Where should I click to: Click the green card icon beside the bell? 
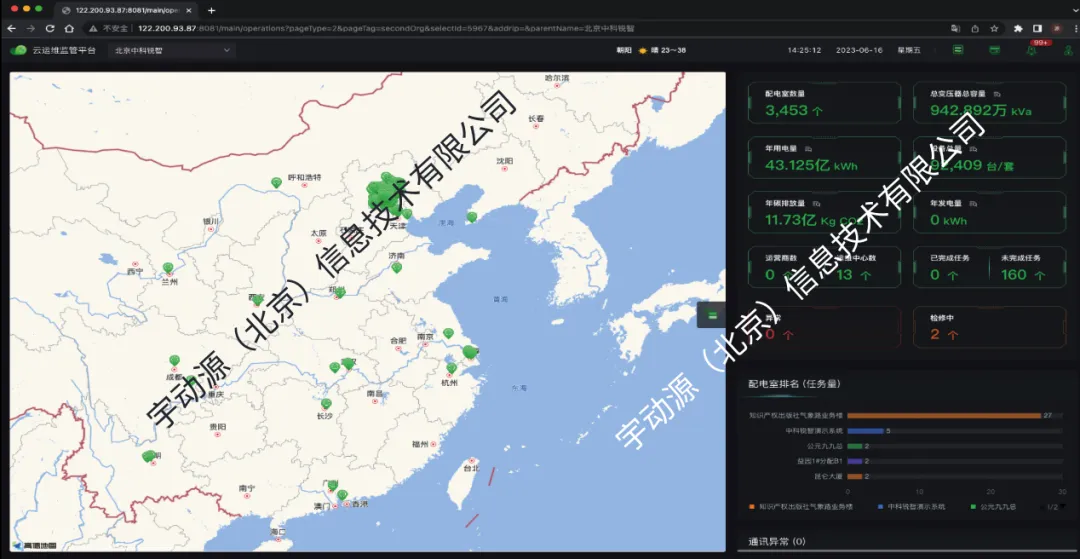[x=994, y=49]
